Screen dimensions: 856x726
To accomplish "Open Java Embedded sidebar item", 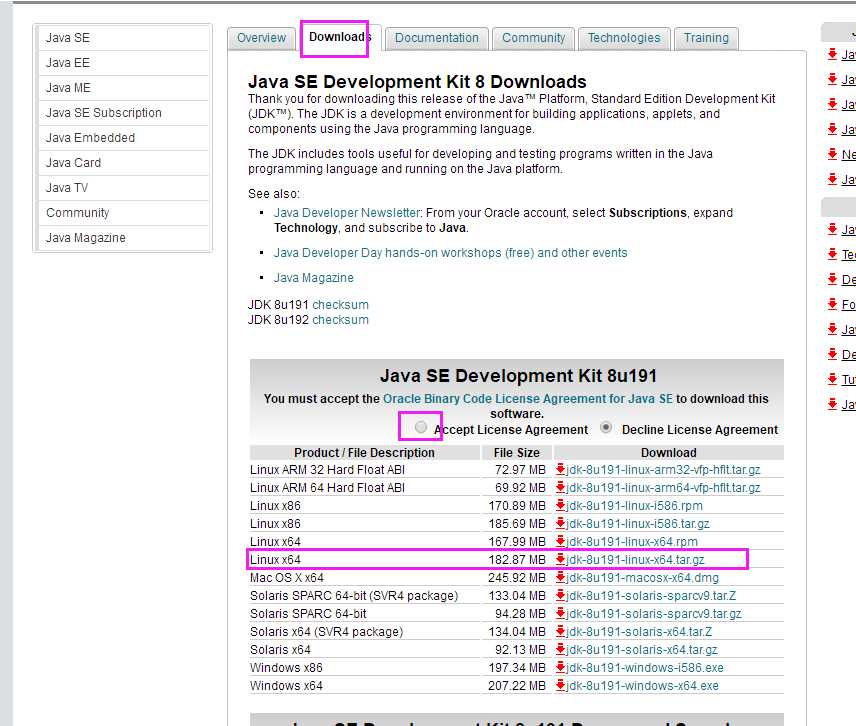I will point(124,138).
